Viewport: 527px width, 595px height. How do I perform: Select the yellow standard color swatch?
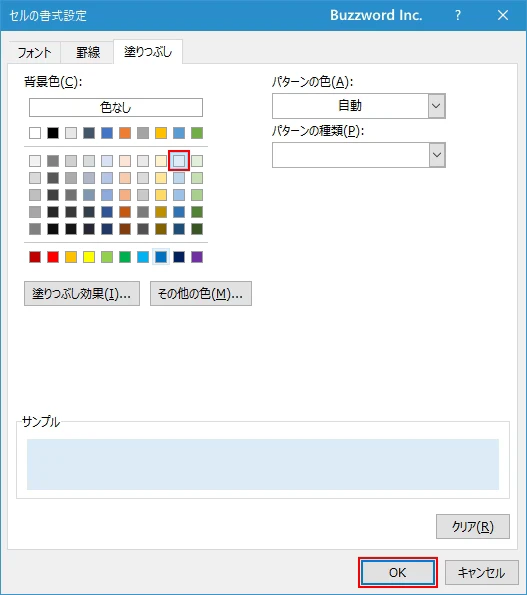pos(89,257)
